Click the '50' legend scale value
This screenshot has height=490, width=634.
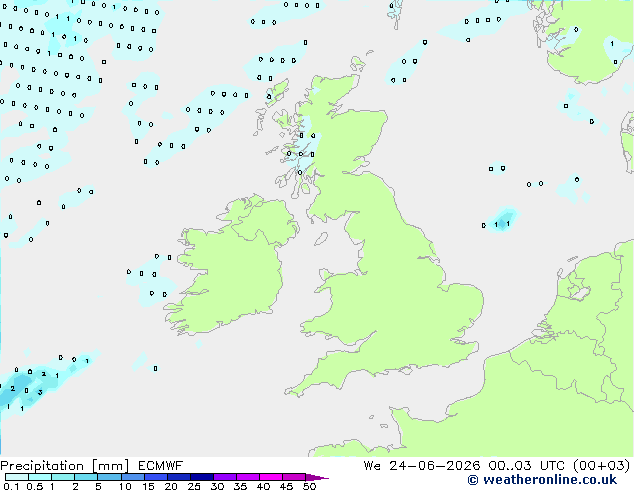(x=309, y=486)
